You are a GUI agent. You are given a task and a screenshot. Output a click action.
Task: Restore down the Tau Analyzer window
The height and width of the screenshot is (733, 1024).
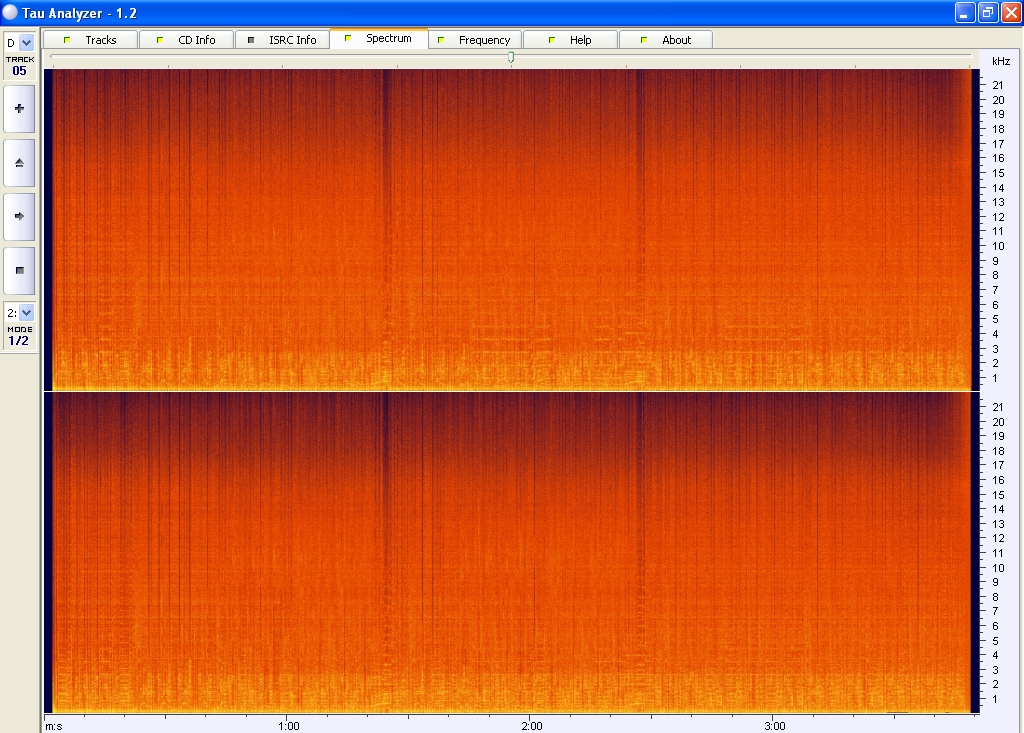coord(987,12)
